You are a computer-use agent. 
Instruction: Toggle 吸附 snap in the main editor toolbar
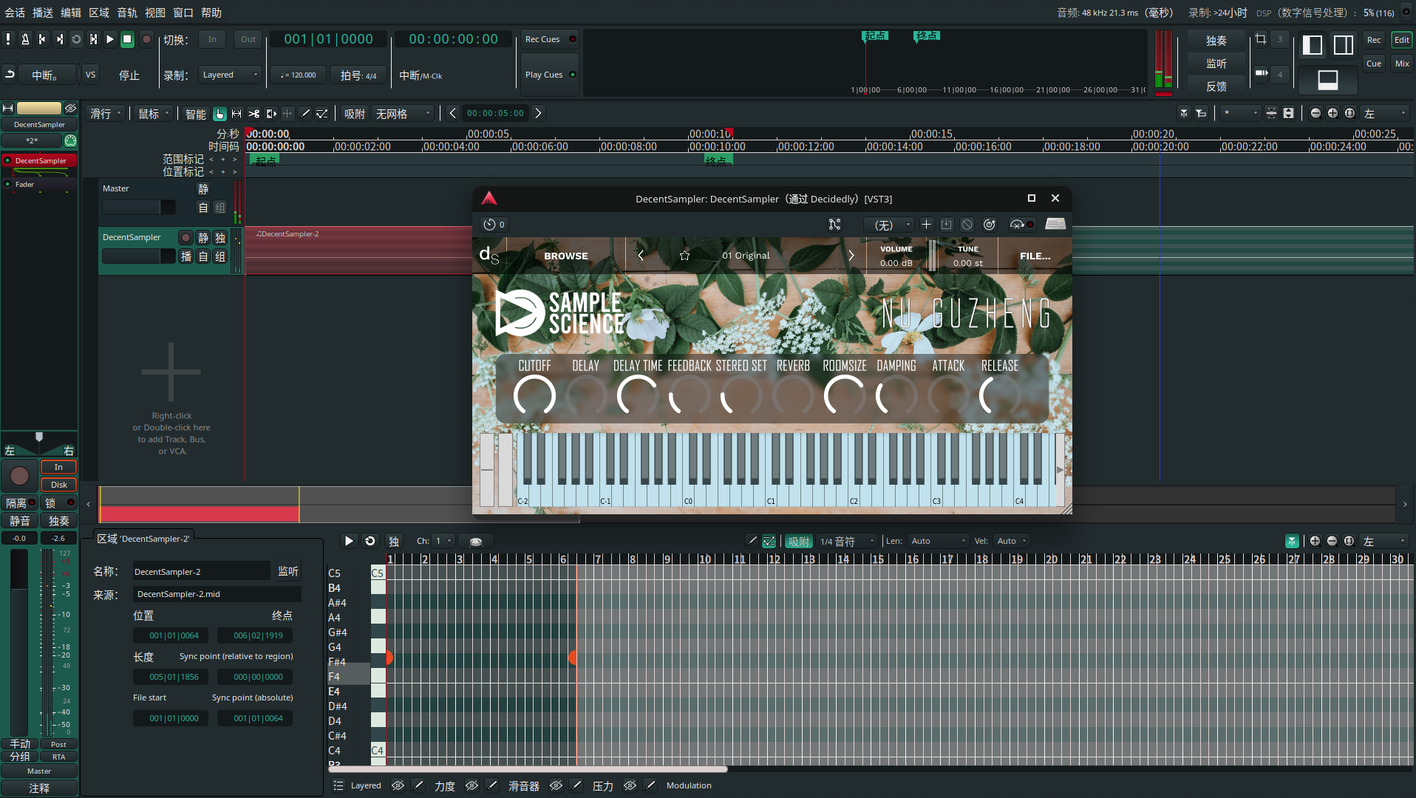[x=355, y=114]
